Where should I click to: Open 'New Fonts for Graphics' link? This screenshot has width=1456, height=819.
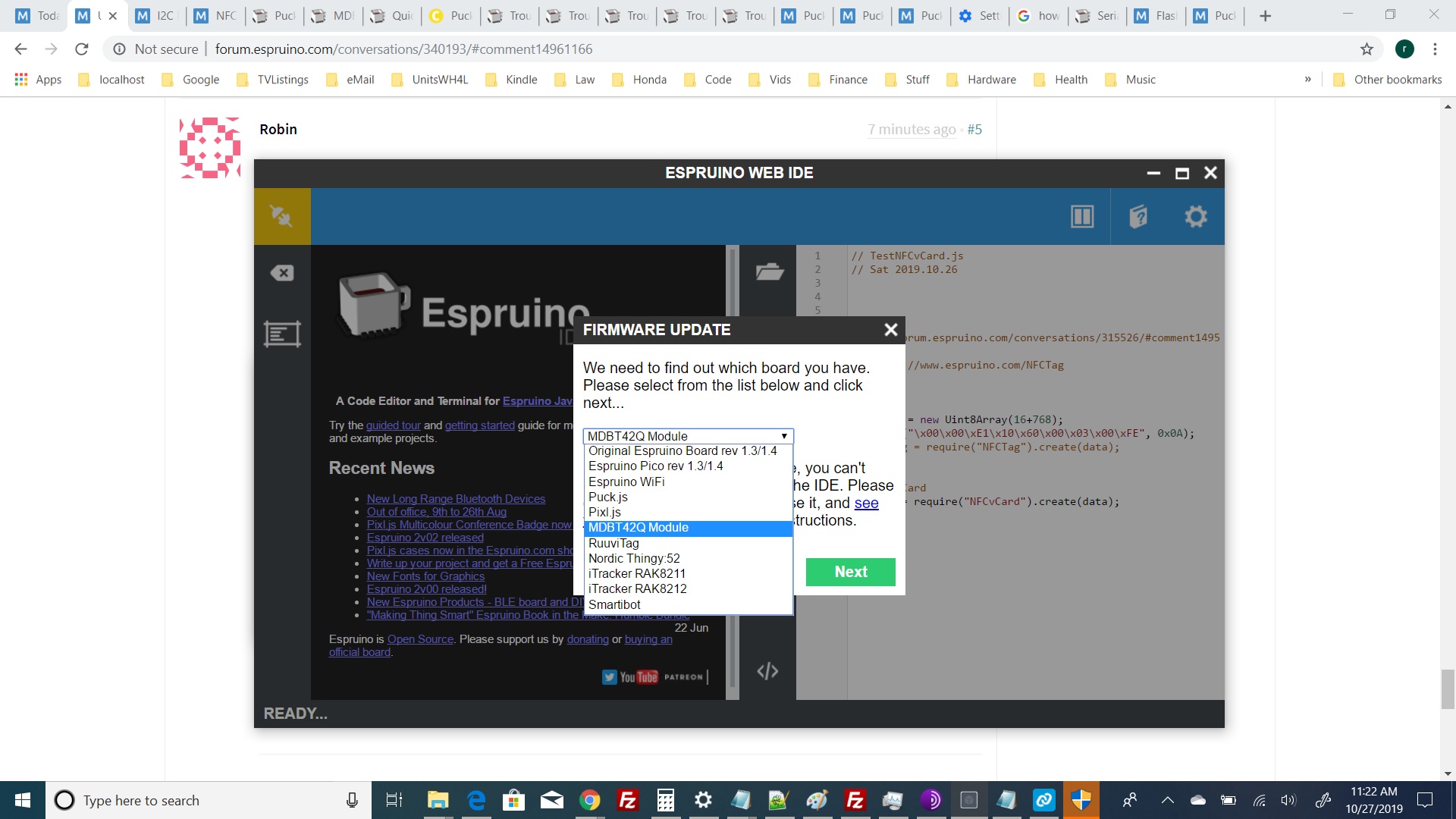tap(425, 576)
